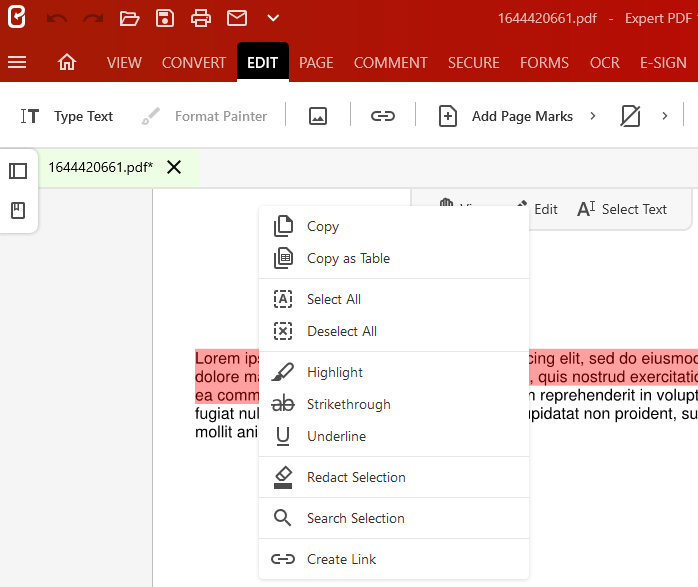Click the whiteout/erase page icon

tap(630, 116)
